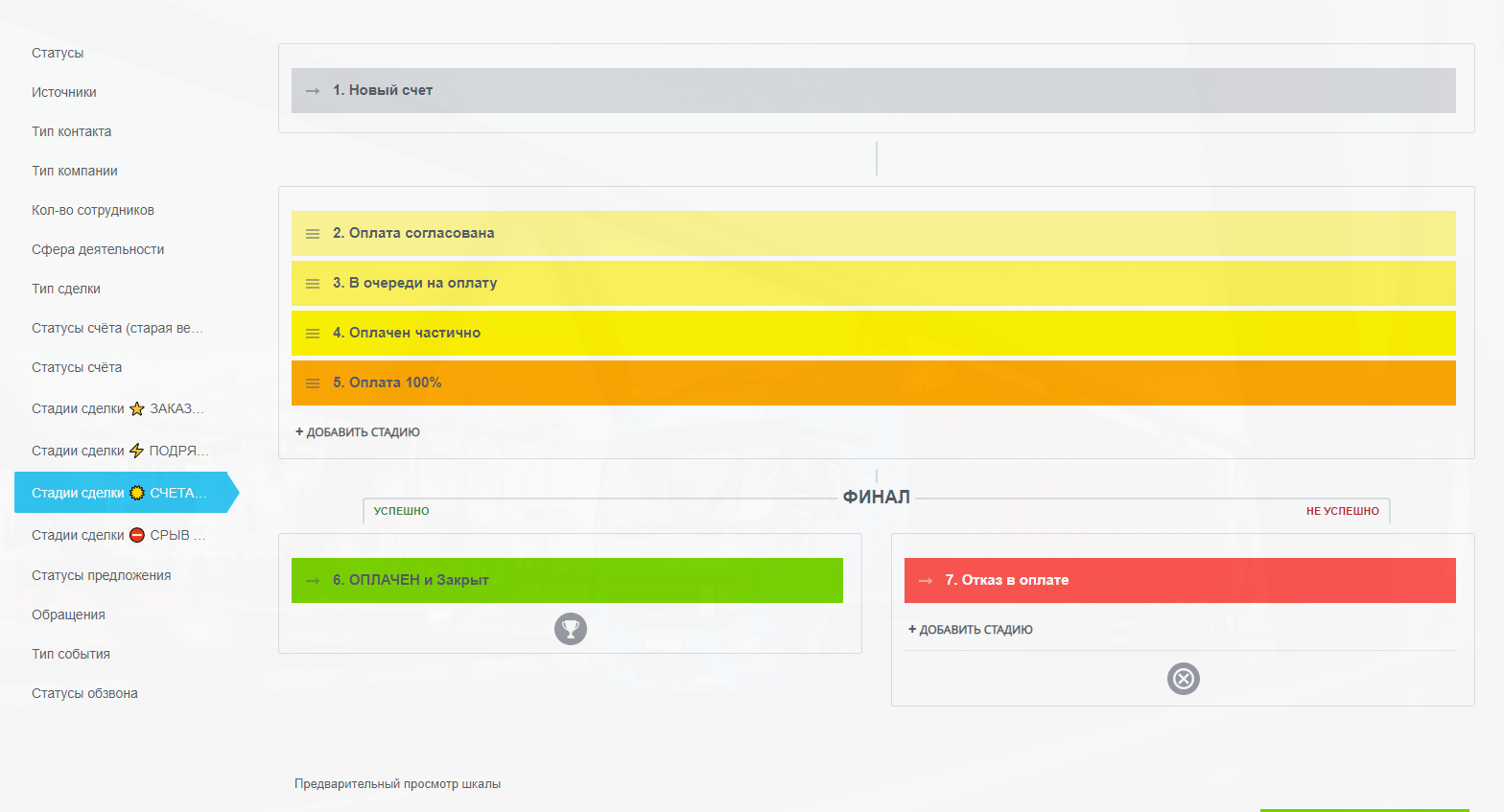Select Стадии сделки СРЫВ sidebar item
The width and height of the screenshot is (1504, 812).
[x=118, y=535]
